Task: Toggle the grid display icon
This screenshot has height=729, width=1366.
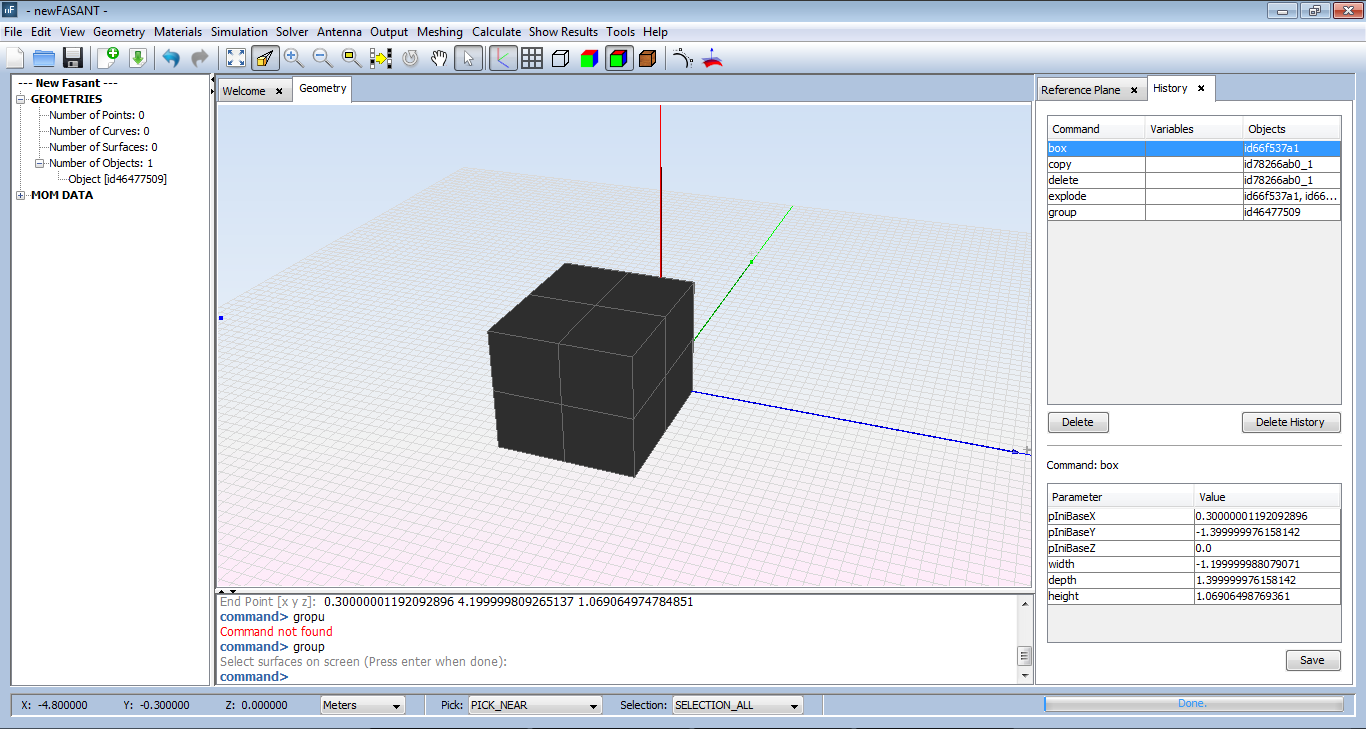Action: (532, 58)
